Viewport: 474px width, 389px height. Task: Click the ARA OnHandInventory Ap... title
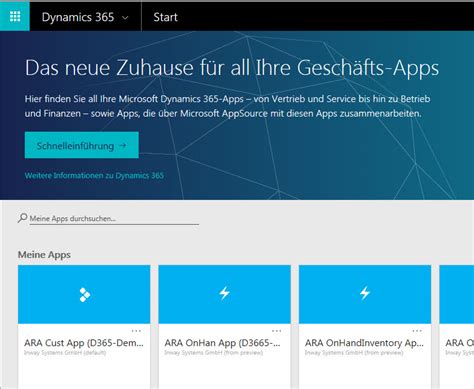point(364,343)
